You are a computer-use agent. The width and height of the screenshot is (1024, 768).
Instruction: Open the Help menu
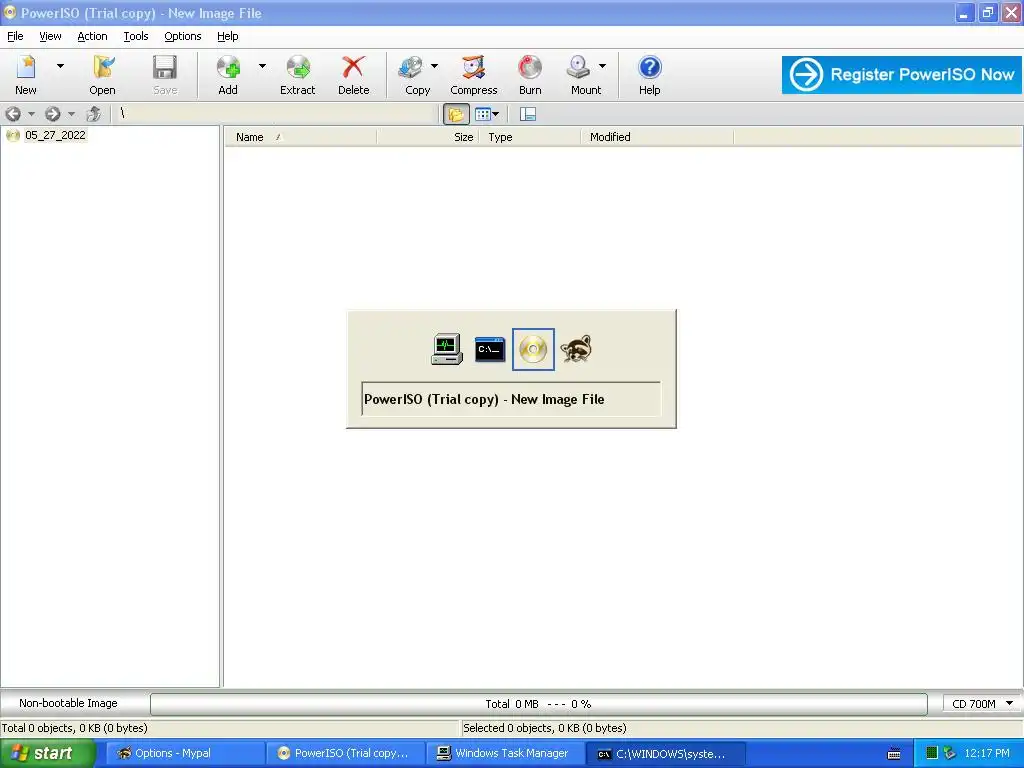click(227, 37)
